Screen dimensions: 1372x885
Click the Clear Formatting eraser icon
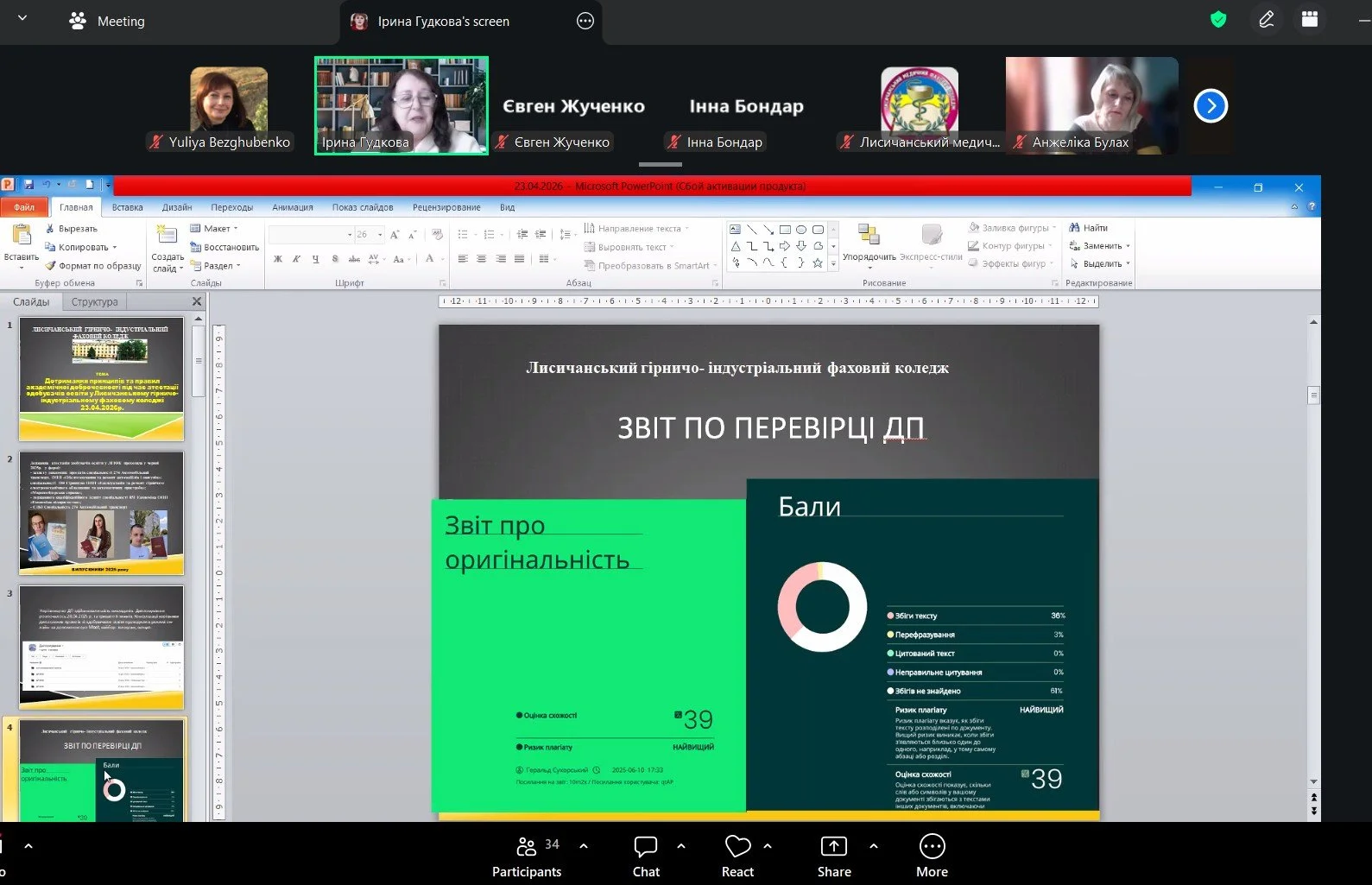click(x=437, y=234)
